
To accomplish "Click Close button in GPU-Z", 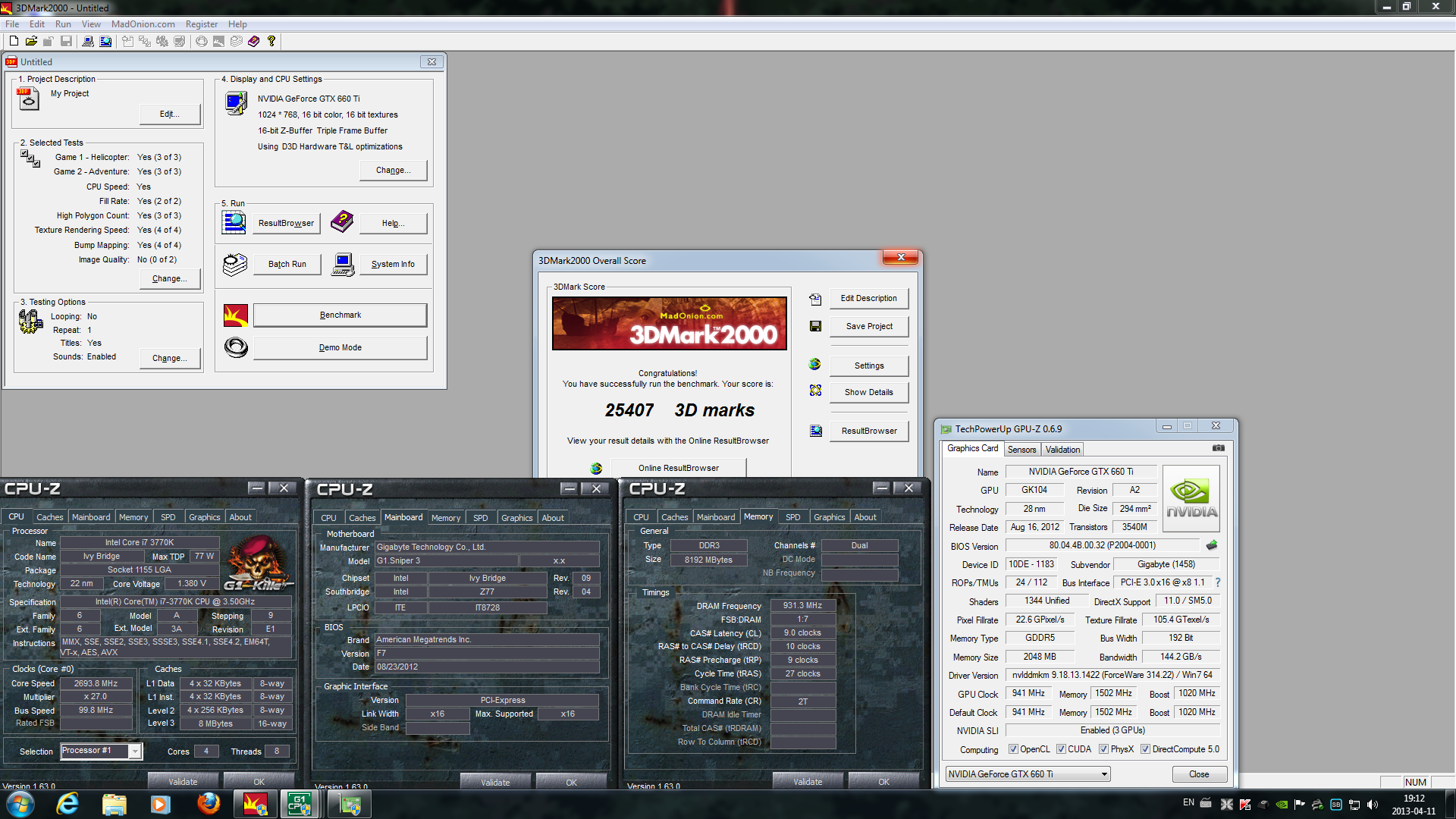I will pos(1199,774).
